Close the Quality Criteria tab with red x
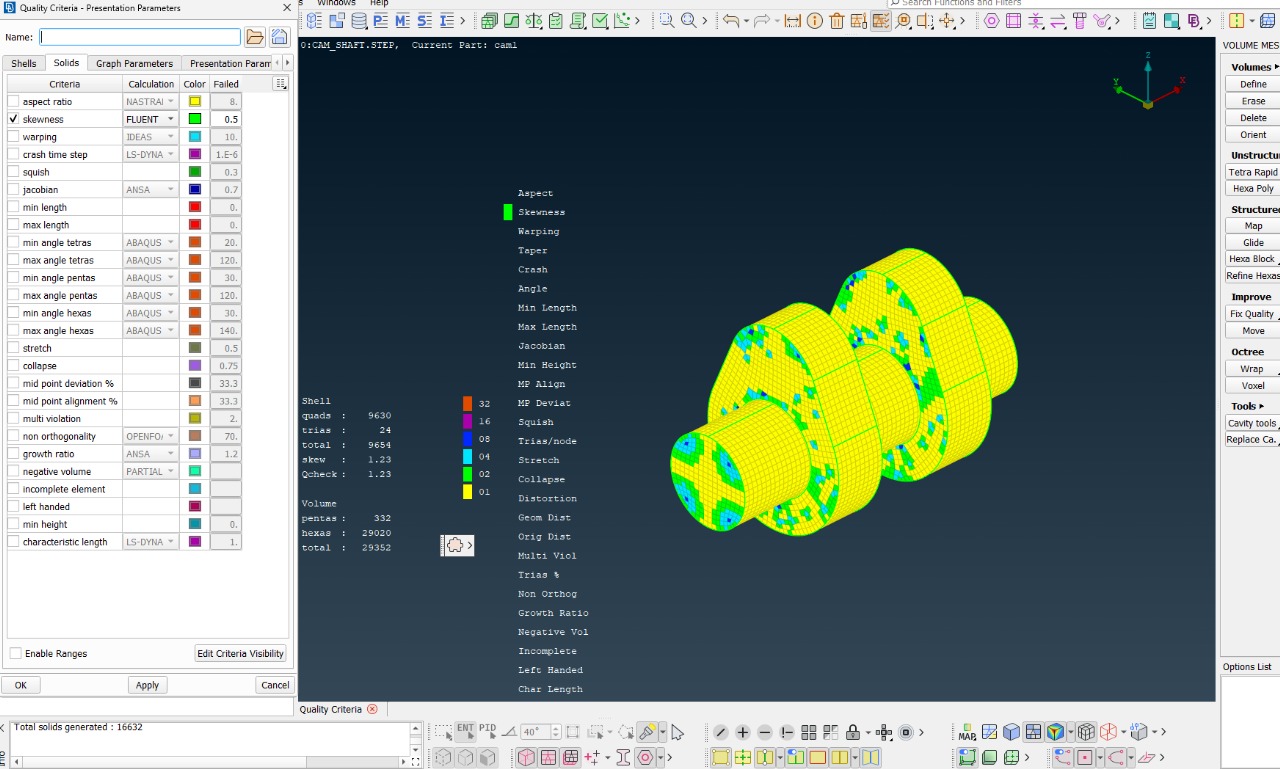This screenshot has width=1280, height=769. 372,709
